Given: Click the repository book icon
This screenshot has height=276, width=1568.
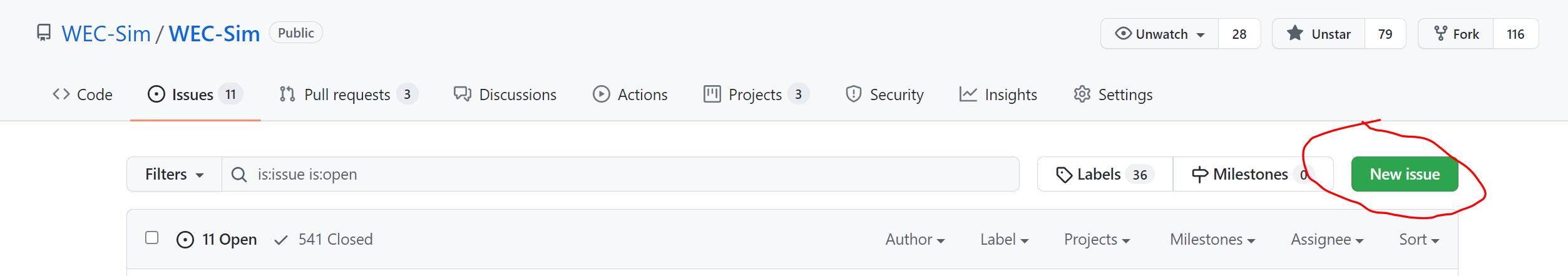Looking at the screenshot, I should tap(44, 33).
